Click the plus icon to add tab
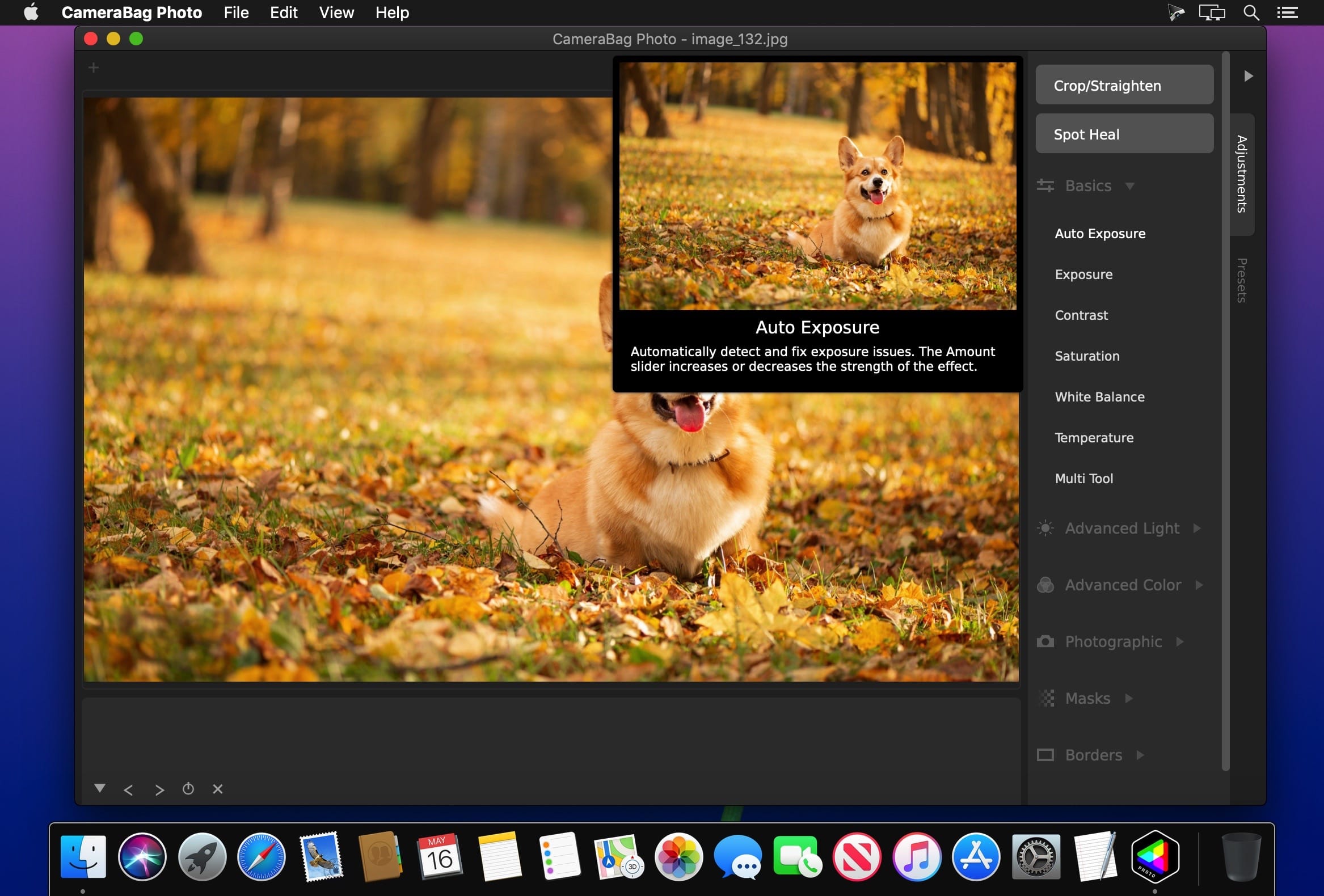The width and height of the screenshot is (1324, 896). [x=94, y=68]
